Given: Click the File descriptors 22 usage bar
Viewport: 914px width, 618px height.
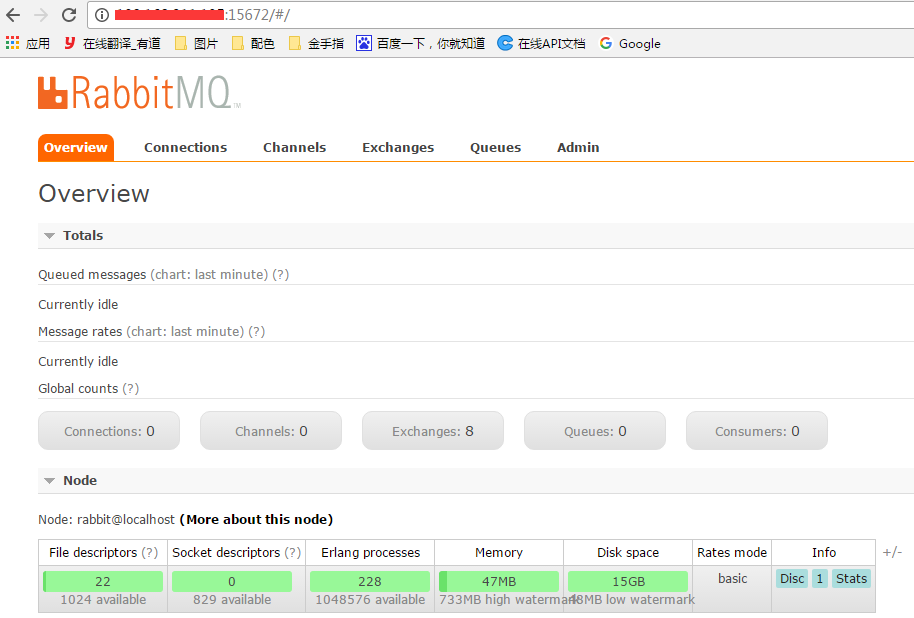Looking at the screenshot, I should point(103,581).
